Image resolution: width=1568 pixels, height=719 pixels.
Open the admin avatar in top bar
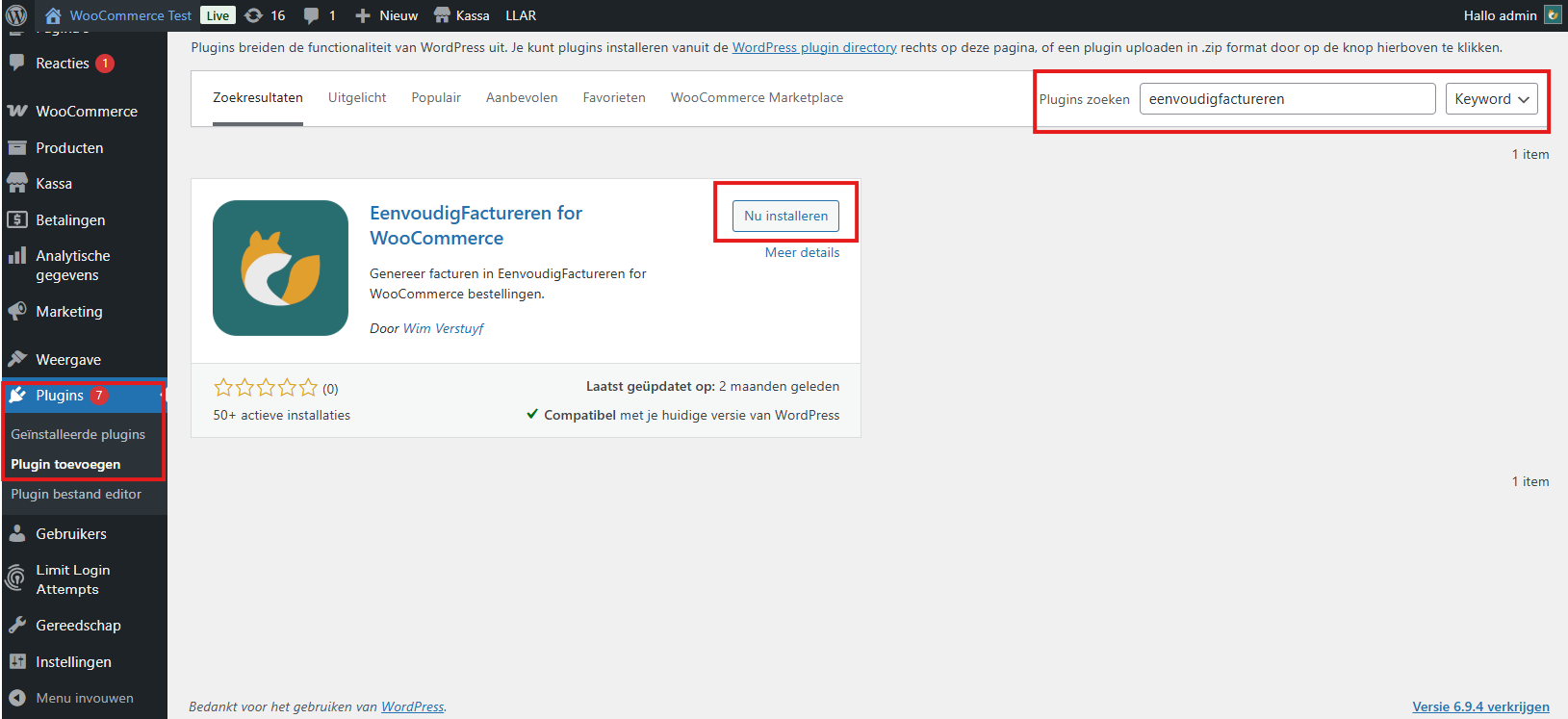pos(1553,15)
